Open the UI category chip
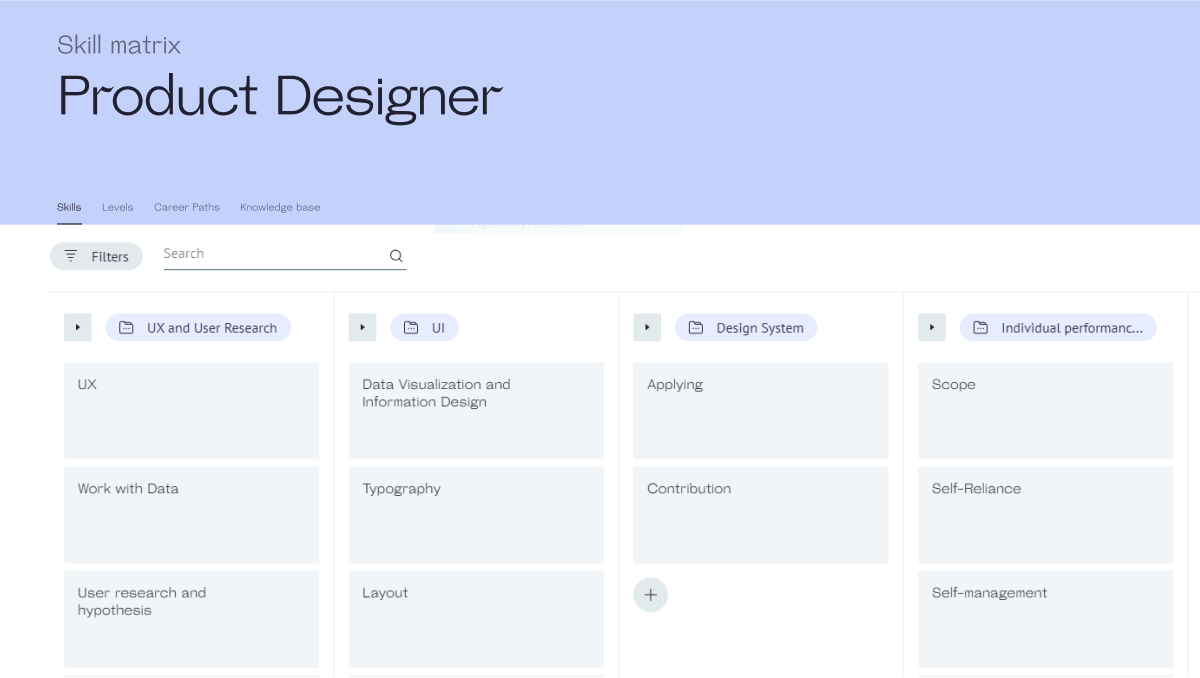 point(425,328)
